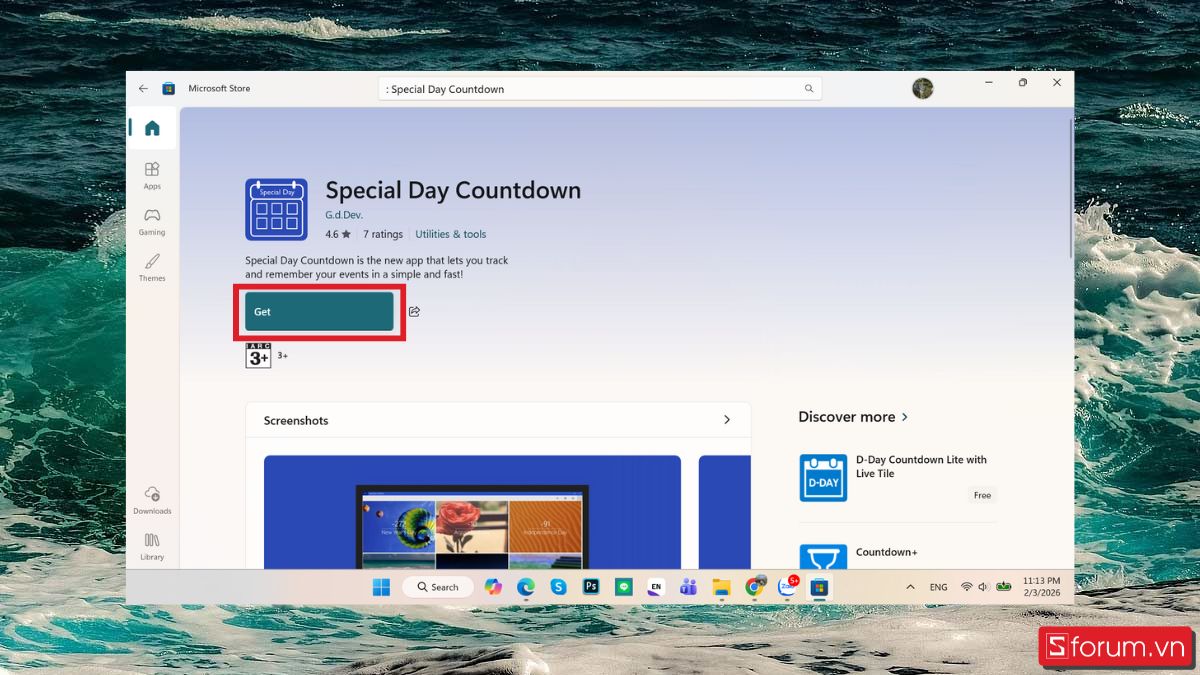The height and width of the screenshot is (675, 1200).
Task: Show hidden system tray icons
Action: [910, 587]
